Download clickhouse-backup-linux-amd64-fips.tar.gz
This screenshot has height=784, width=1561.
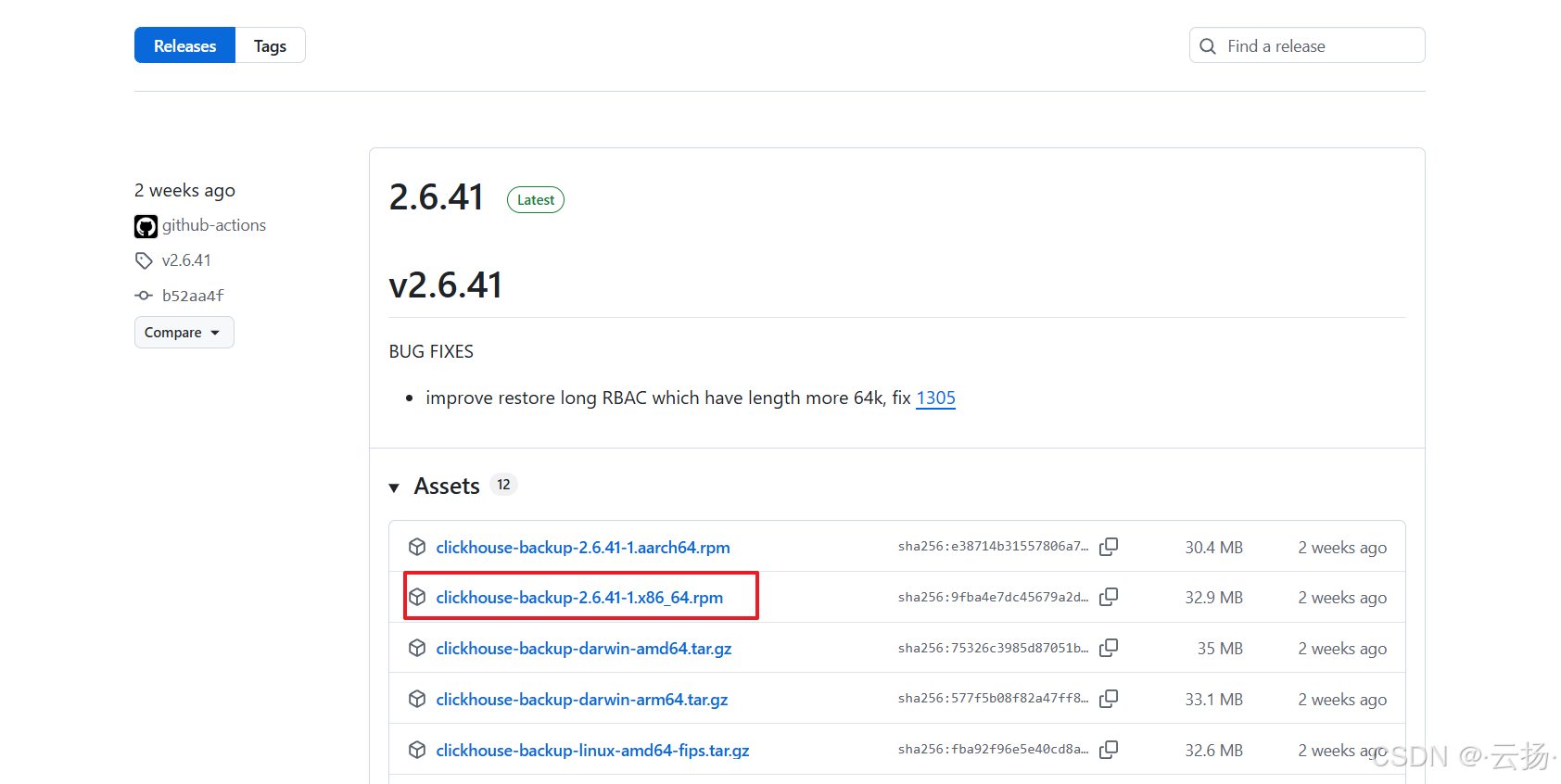(x=592, y=751)
